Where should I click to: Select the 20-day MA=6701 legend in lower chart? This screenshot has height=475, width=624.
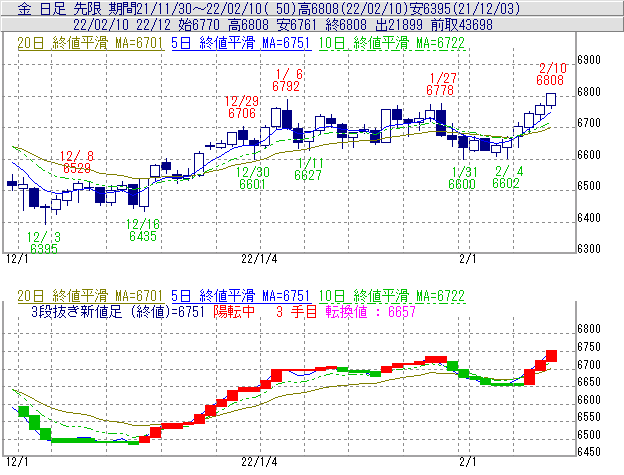click(x=90, y=296)
